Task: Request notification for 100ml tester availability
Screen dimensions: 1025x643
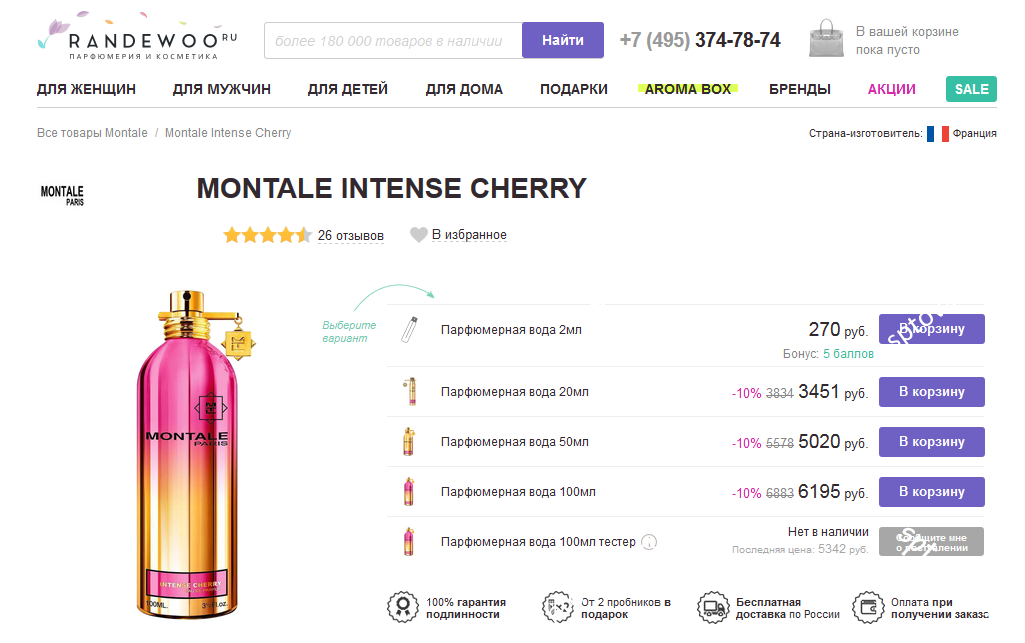Action: coord(932,542)
